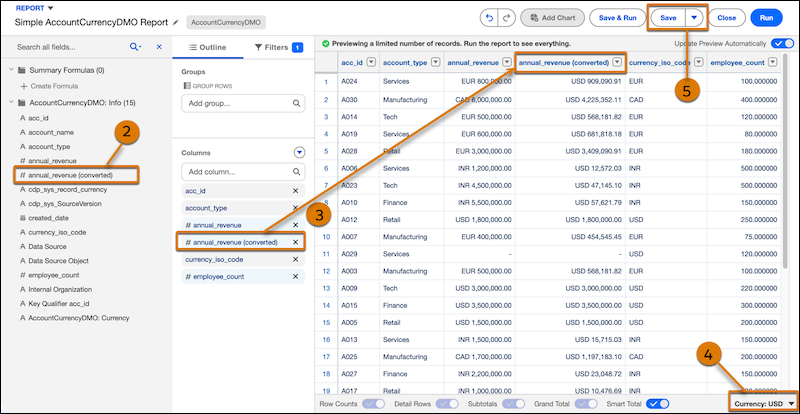800x414 pixels.
Task: Open search fields magnifier options
Action: 135,46
